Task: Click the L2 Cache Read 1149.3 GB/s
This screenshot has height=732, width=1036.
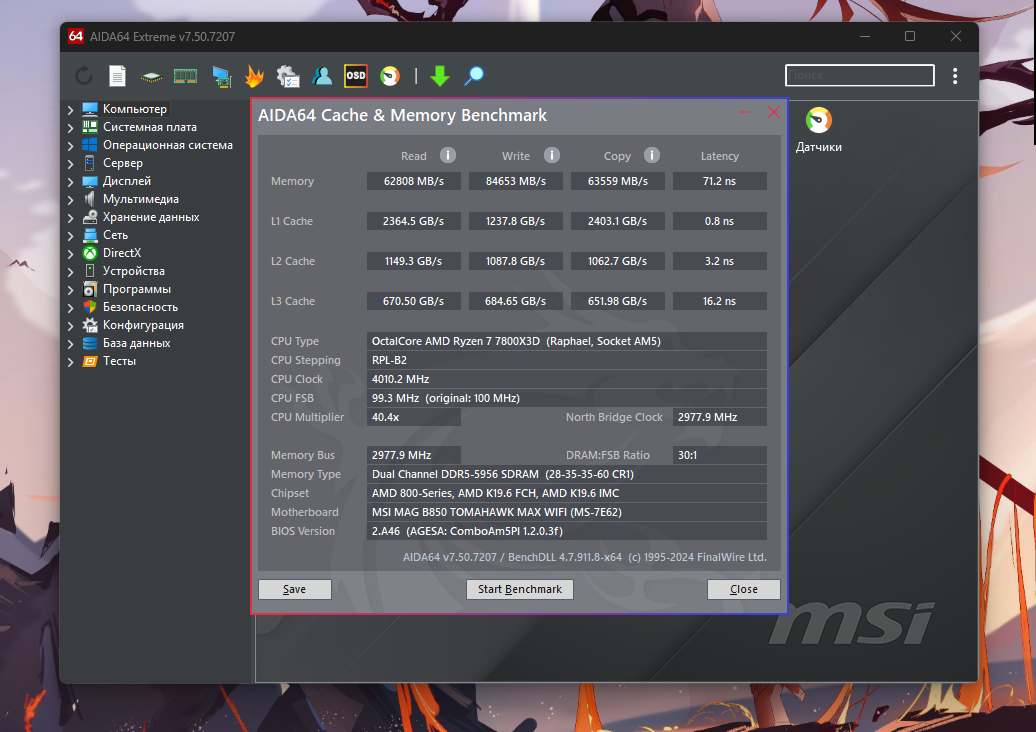Action: (414, 261)
